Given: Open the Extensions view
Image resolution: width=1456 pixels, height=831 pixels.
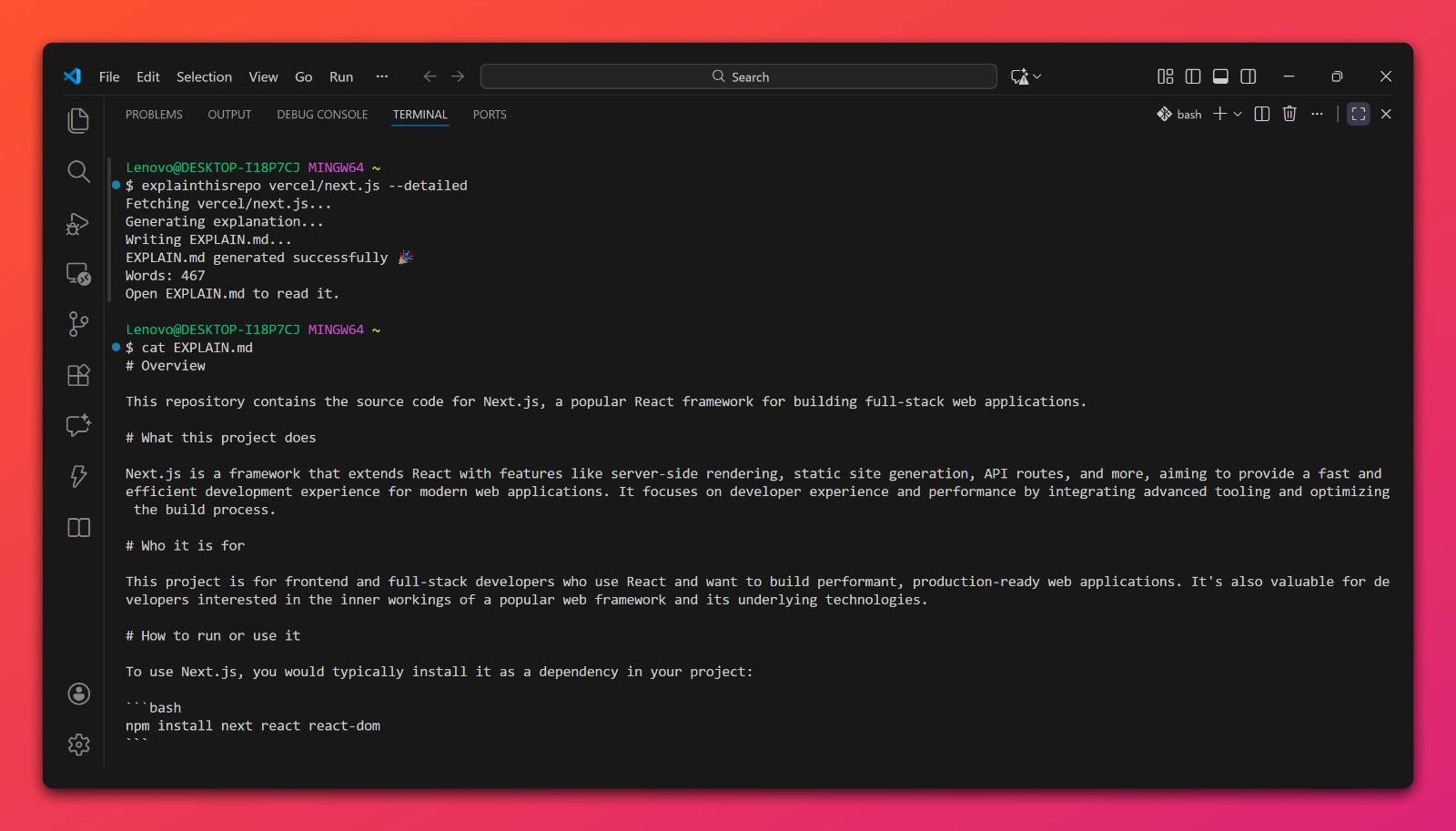Looking at the screenshot, I should point(78,375).
